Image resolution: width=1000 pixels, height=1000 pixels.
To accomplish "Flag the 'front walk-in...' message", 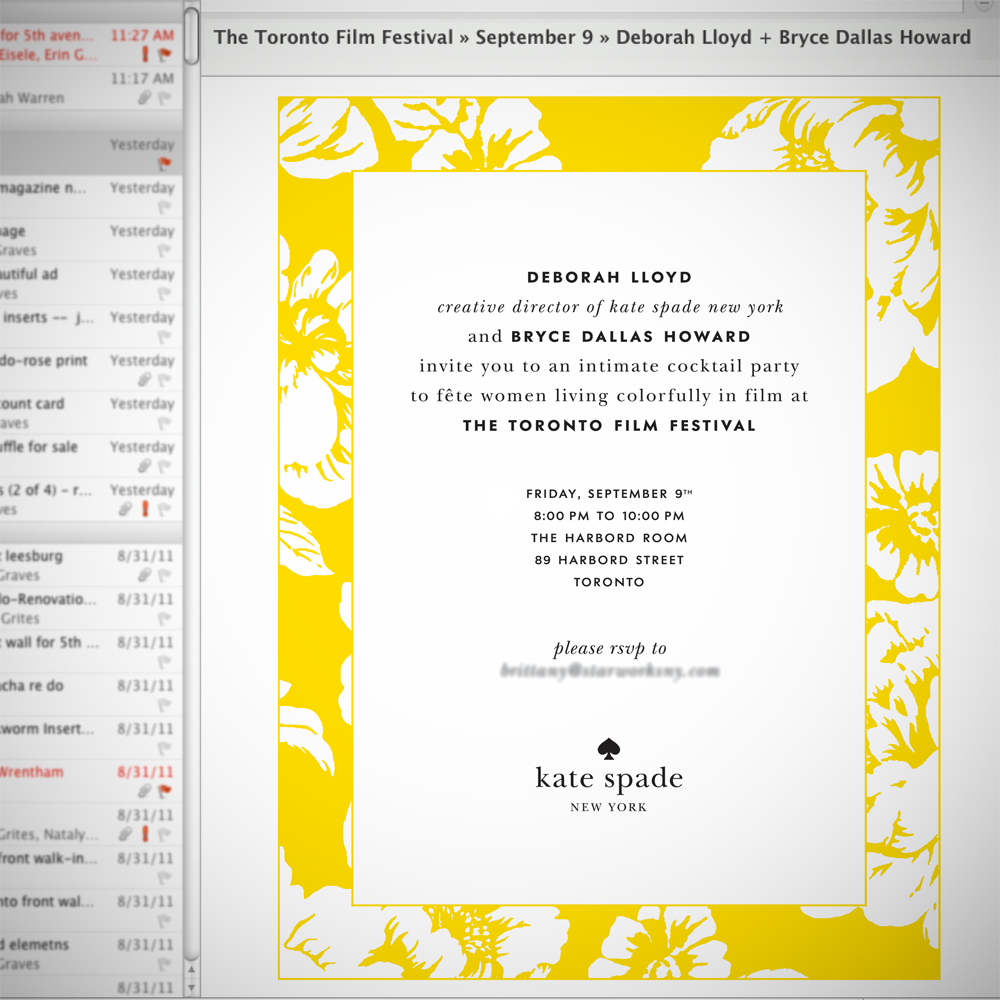I will click(x=165, y=878).
